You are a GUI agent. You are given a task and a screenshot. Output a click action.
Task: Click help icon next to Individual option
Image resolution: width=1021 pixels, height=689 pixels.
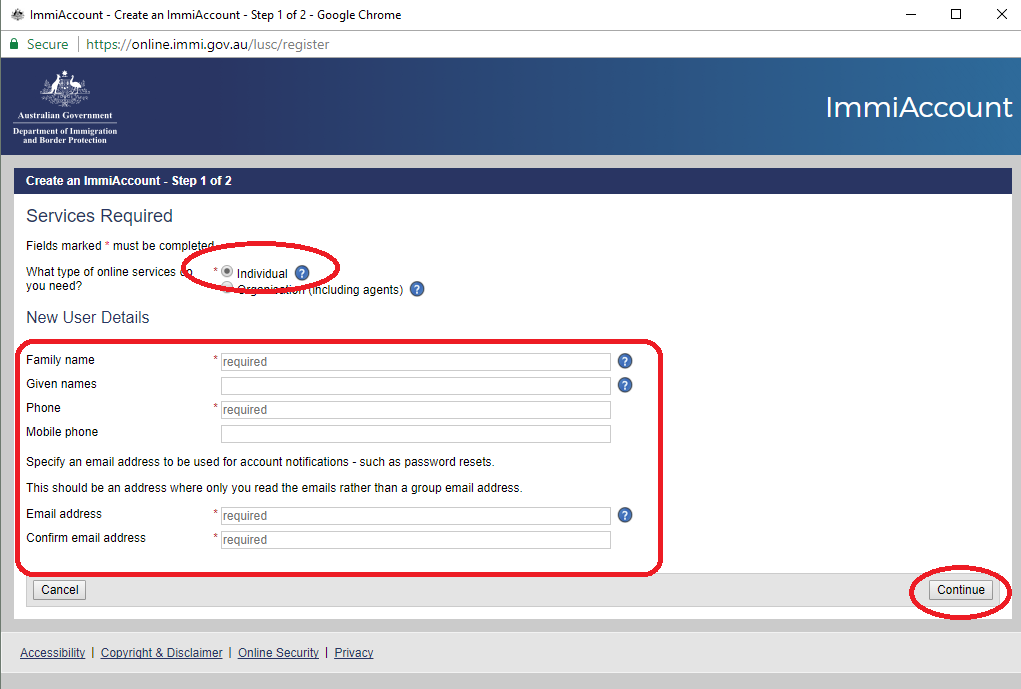pos(301,273)
